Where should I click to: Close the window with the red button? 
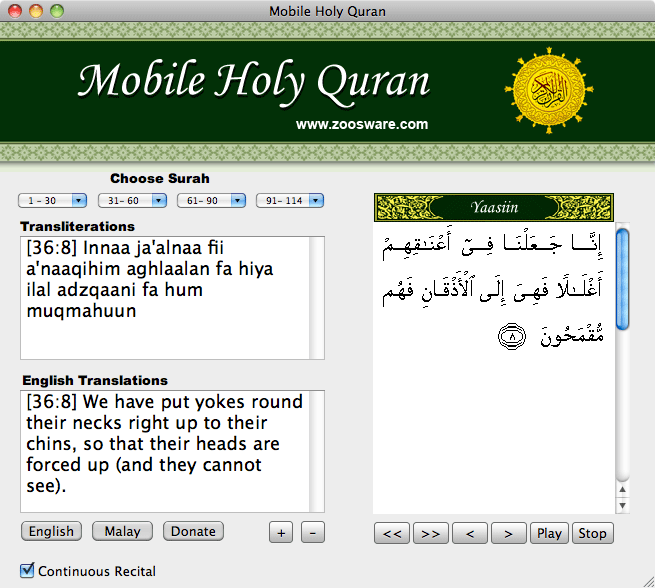[x=15, y=11]
